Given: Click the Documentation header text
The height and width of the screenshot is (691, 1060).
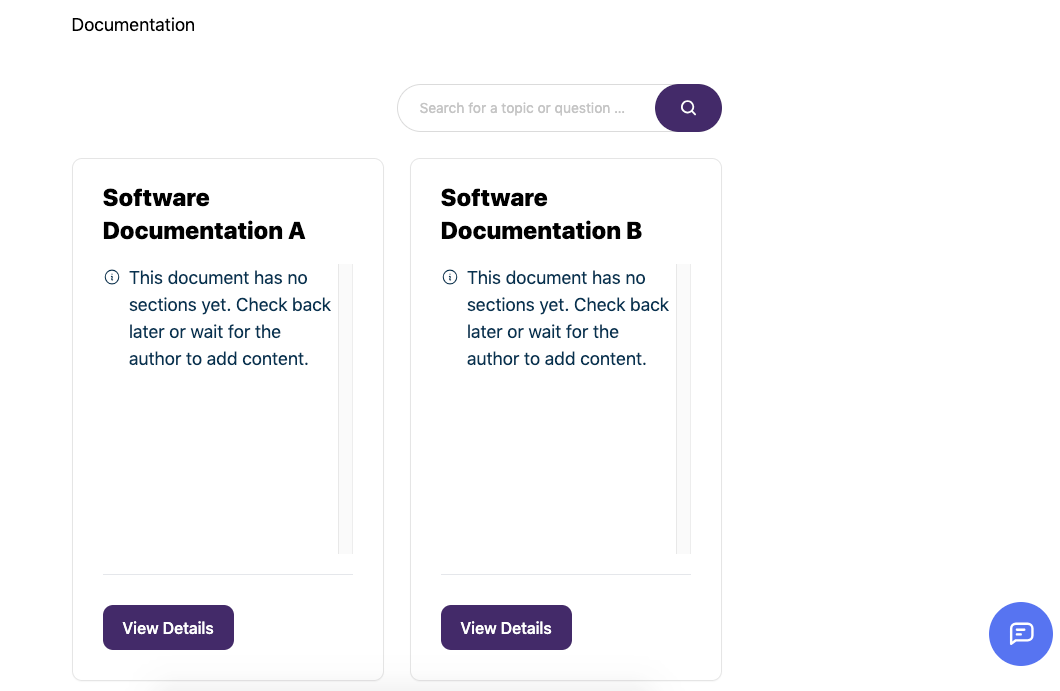Looking at the screenshot, I should 133,25.
